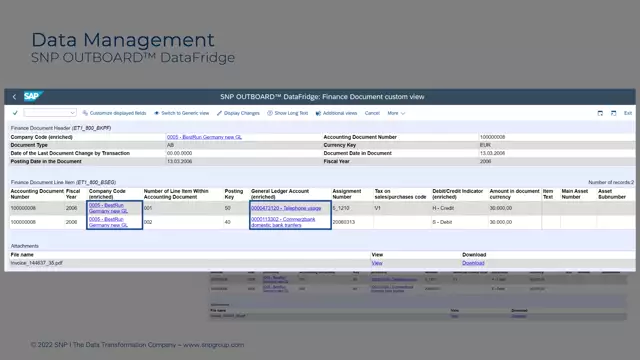Click the SAP logo in header
Viewport: 640px width, 360px height.
33,96
